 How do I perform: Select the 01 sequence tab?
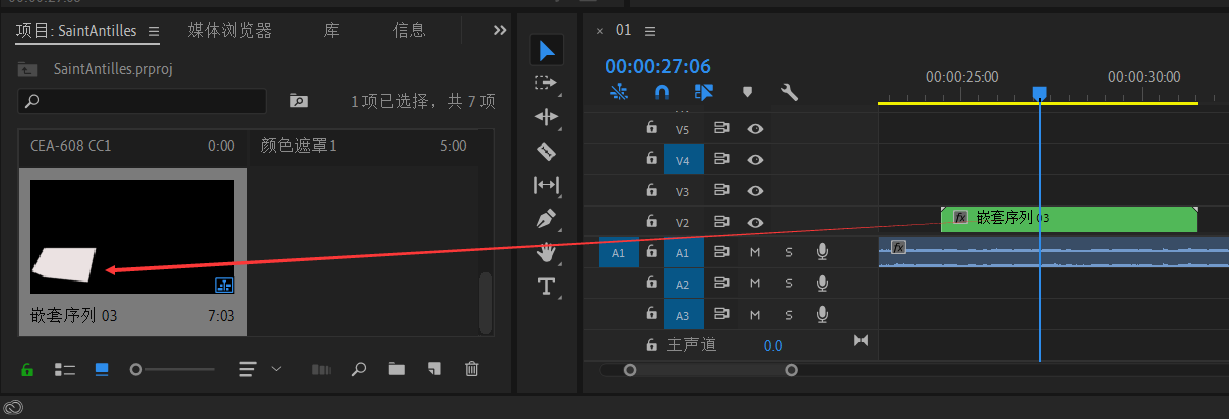623,30
